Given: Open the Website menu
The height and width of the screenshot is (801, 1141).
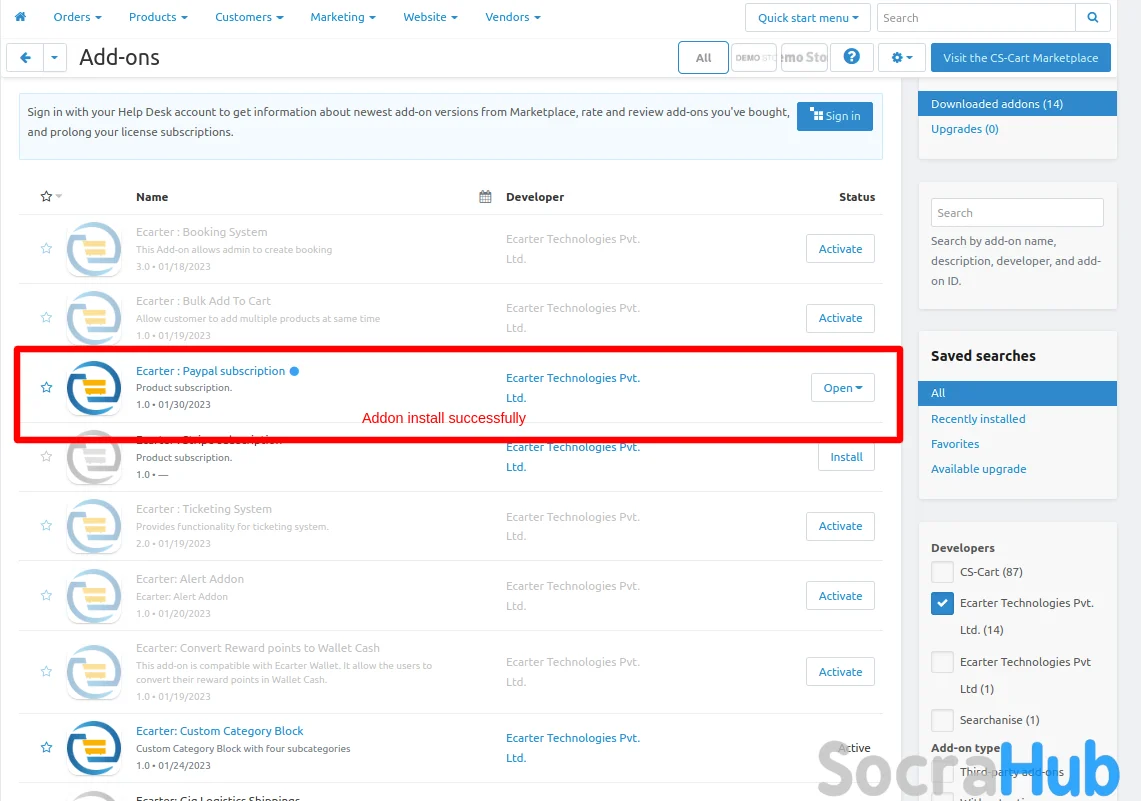Looking at the screenshot, I should click(430, 17).
